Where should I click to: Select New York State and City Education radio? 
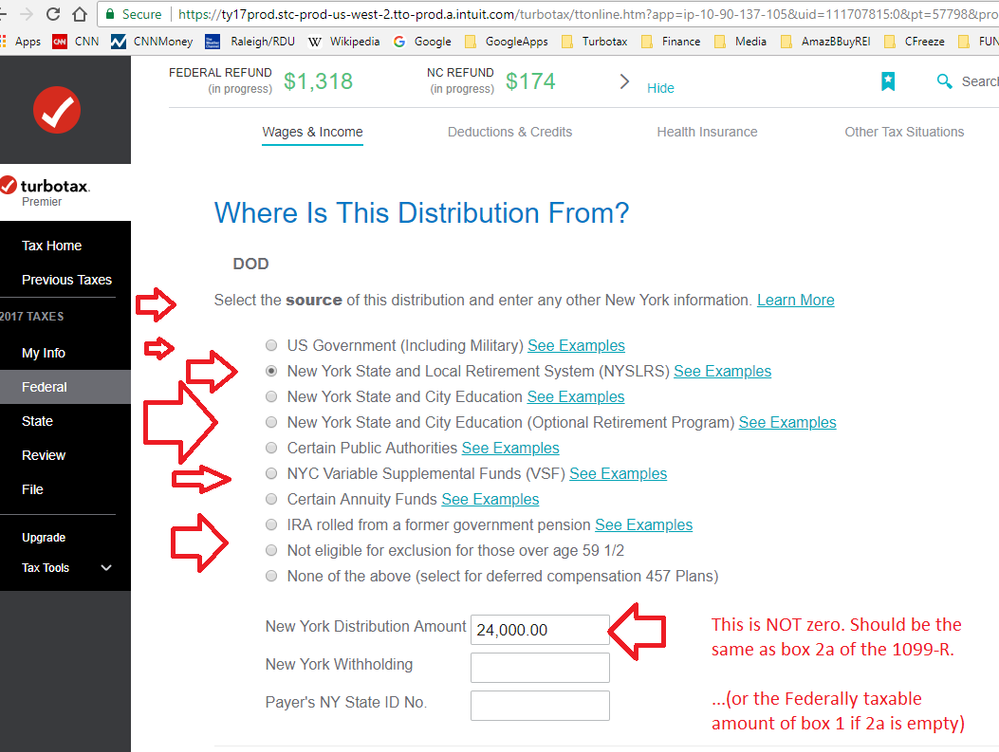271,396
